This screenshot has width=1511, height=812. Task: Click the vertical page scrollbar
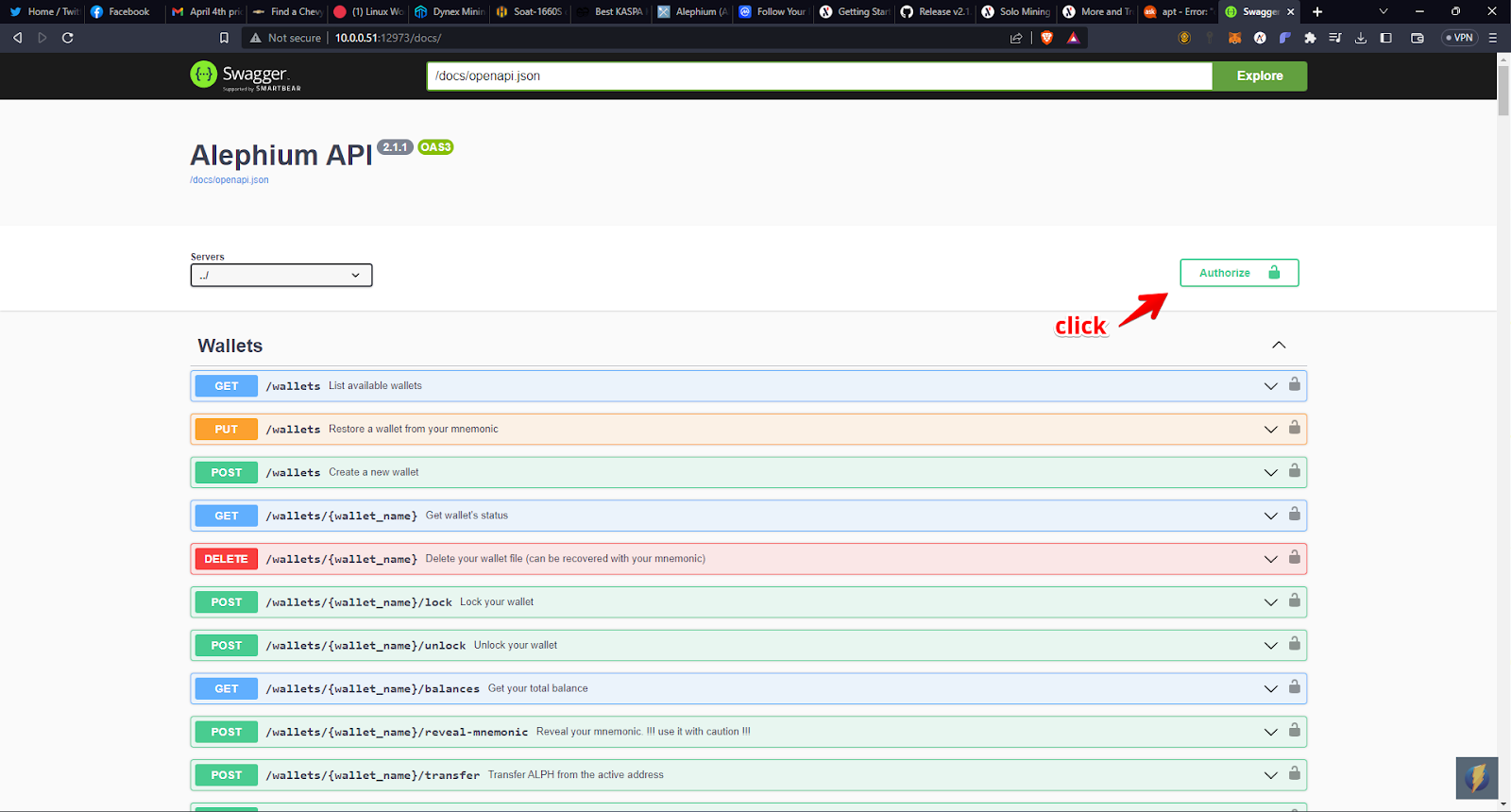[x=1503, y=92]
